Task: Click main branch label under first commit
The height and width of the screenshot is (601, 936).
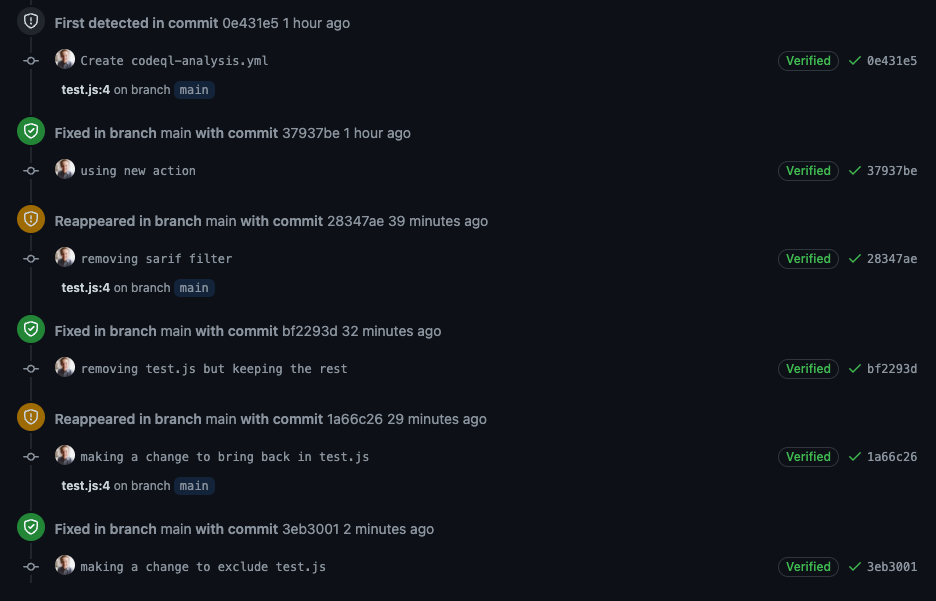Action: pos(194,90)
